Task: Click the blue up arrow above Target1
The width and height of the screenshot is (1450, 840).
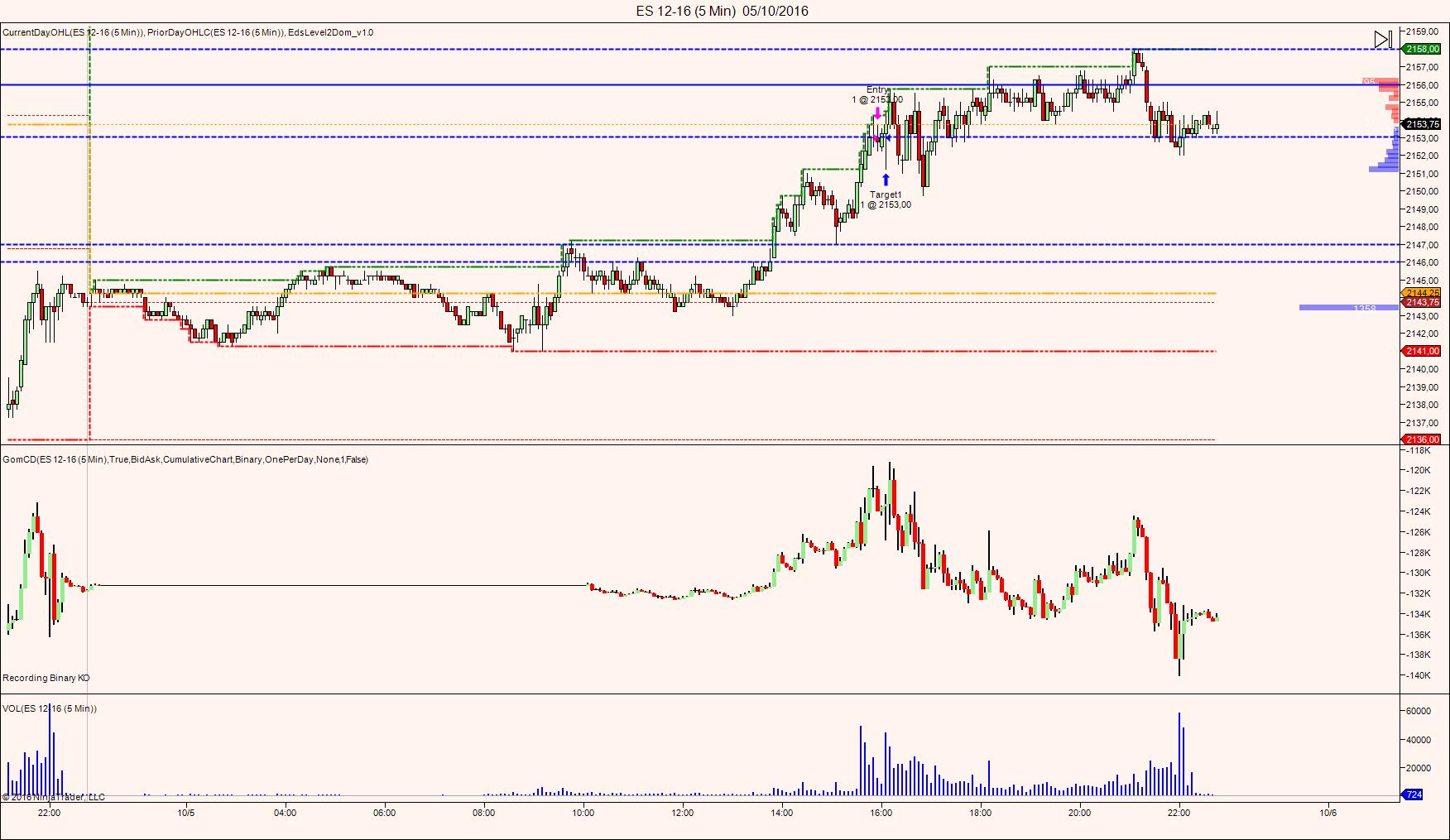Action: tap(886, 179)
